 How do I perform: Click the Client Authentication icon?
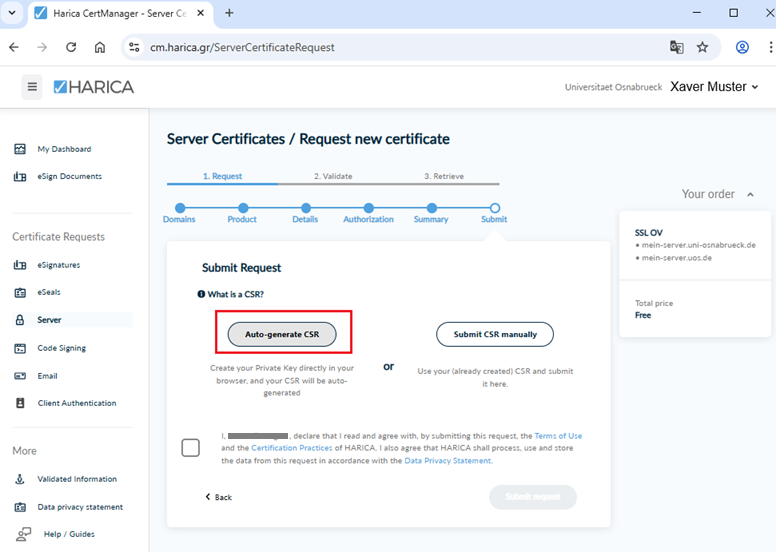click(x=20, y=403)
